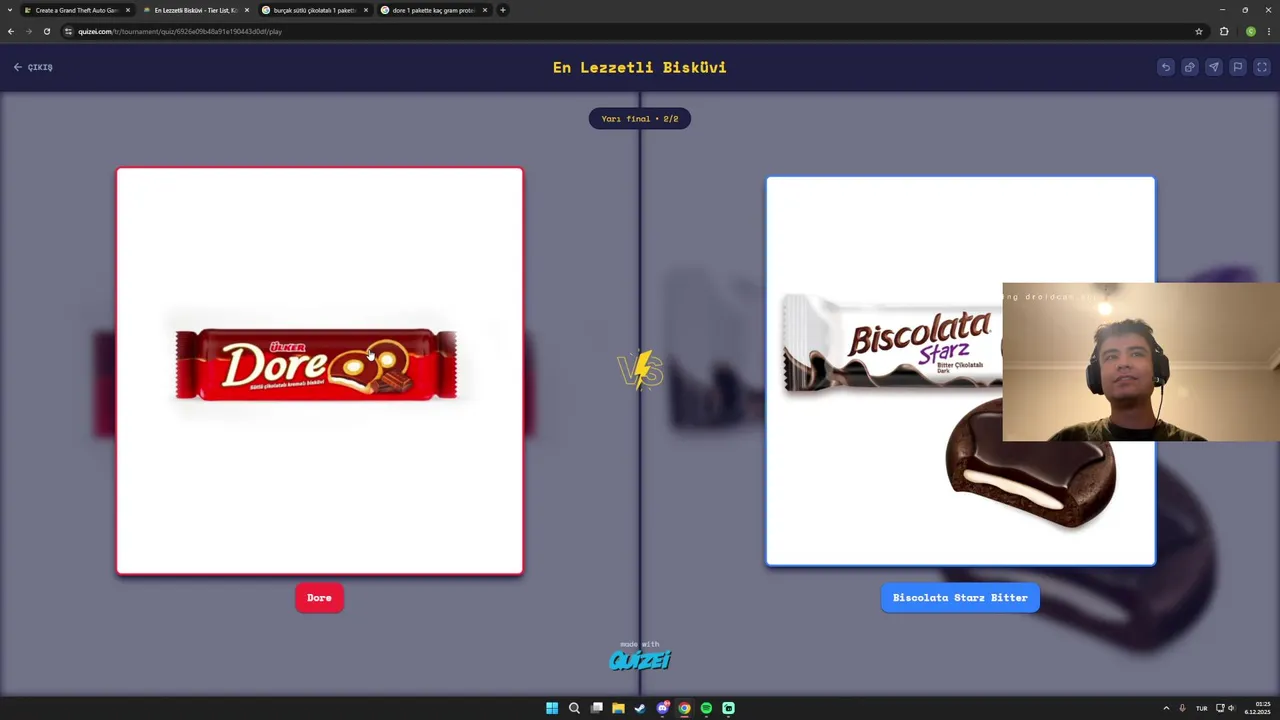Reload the current page

coord(46,31)
